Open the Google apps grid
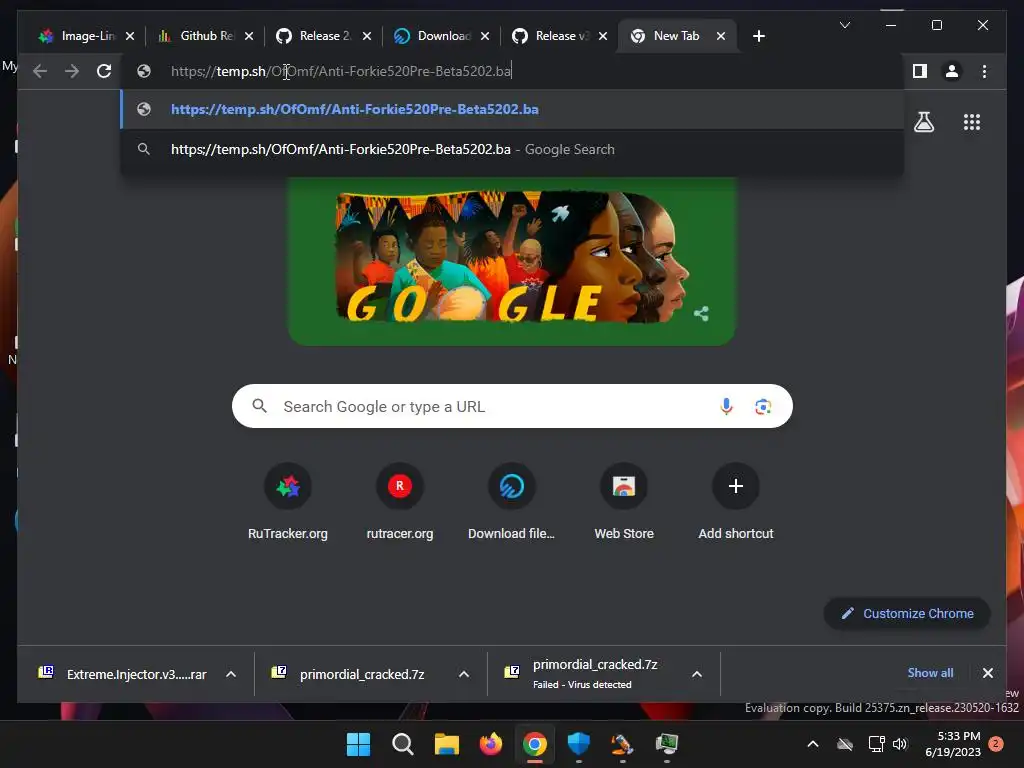This screenshot has width=1024, height=768. 972,122
